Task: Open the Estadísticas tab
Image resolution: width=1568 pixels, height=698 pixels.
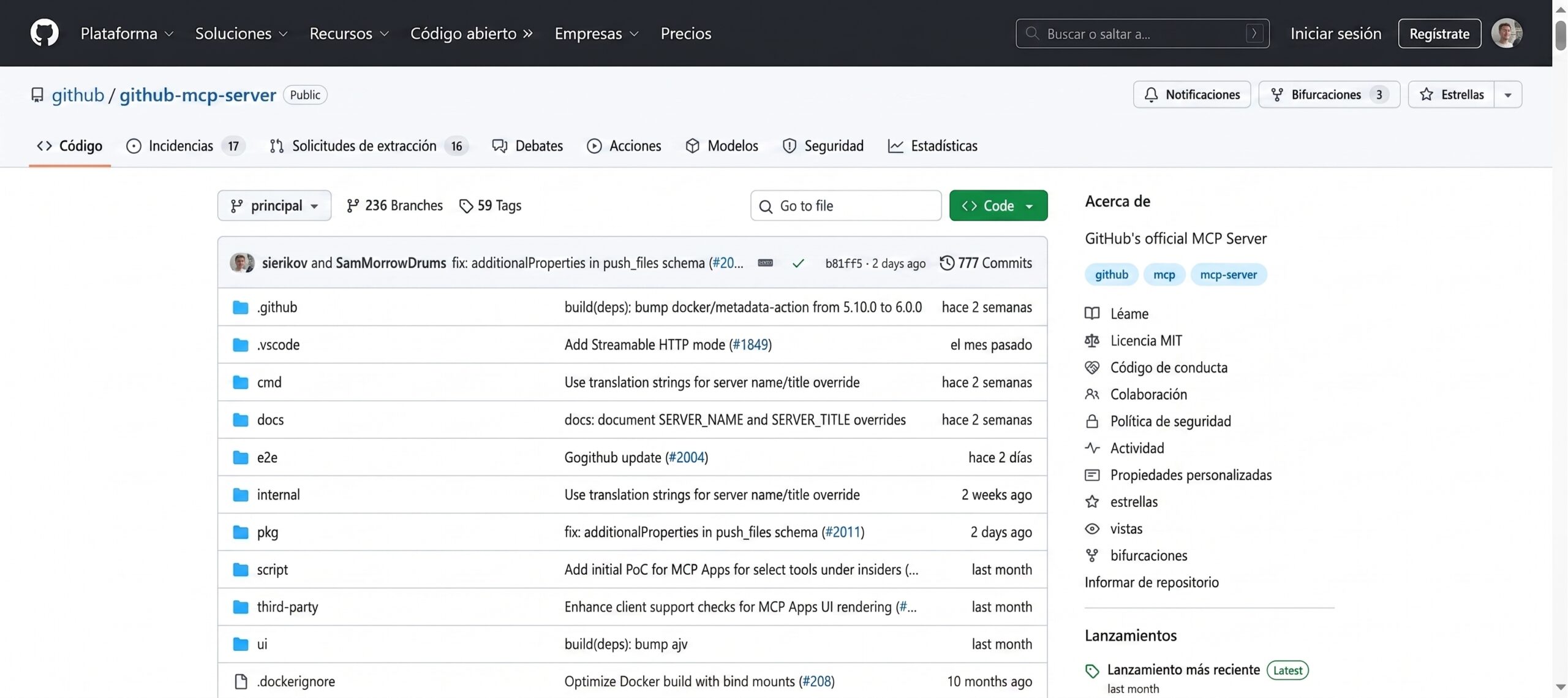Action: click(932, 146)
